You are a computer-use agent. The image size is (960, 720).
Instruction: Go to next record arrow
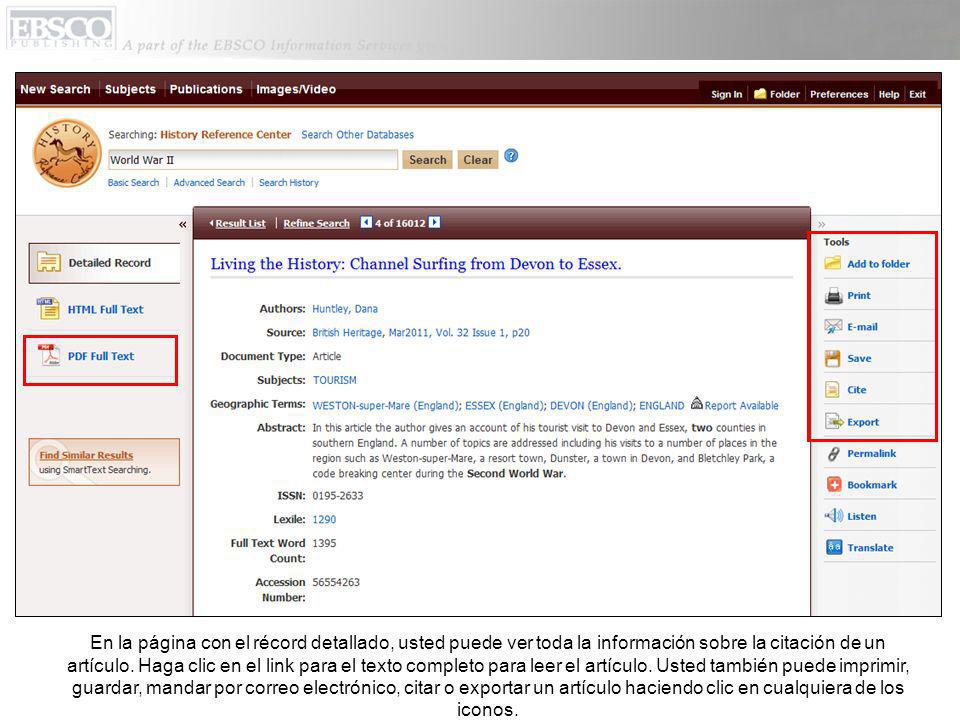435,222
